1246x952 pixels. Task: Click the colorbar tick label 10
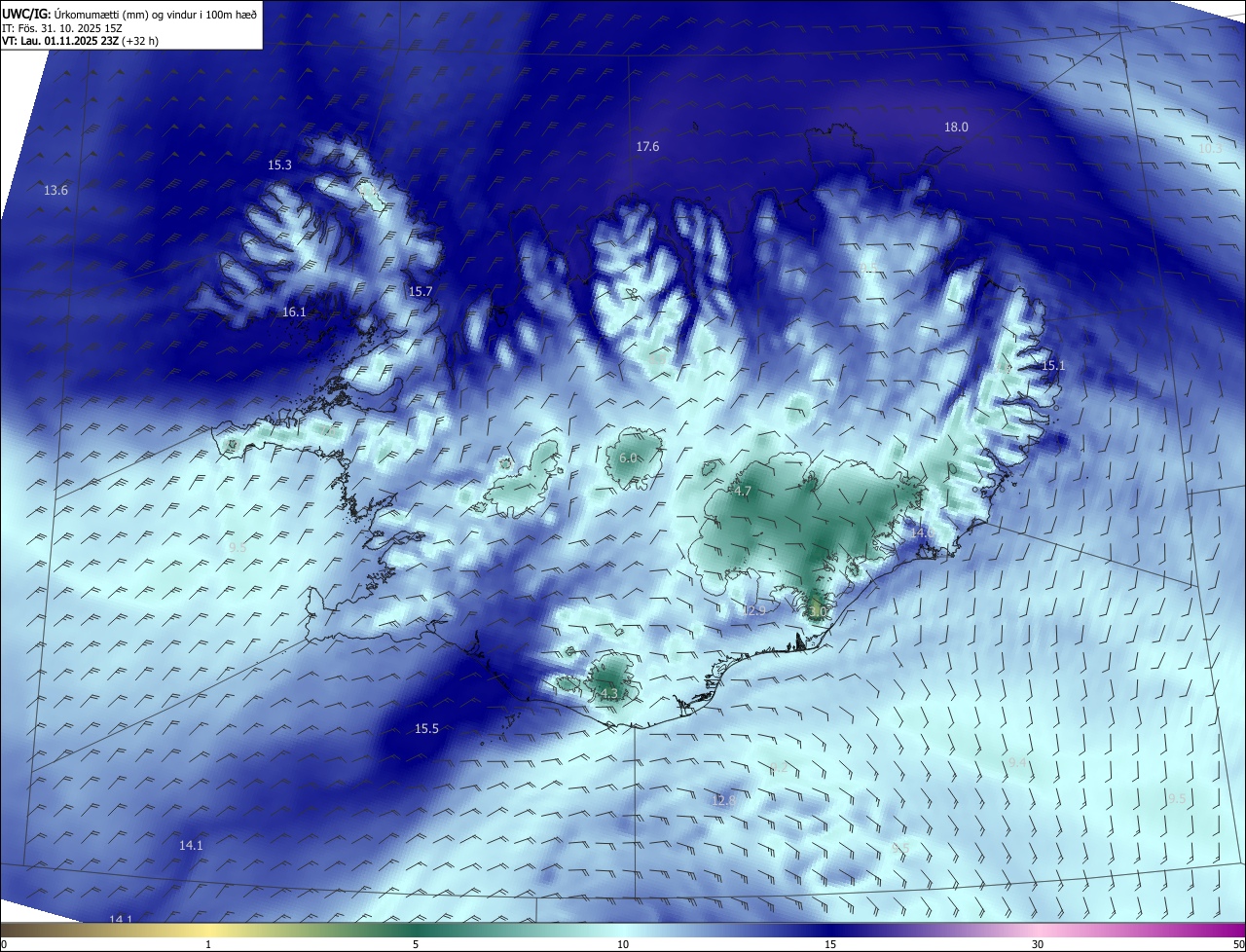[x=623, y=944]
